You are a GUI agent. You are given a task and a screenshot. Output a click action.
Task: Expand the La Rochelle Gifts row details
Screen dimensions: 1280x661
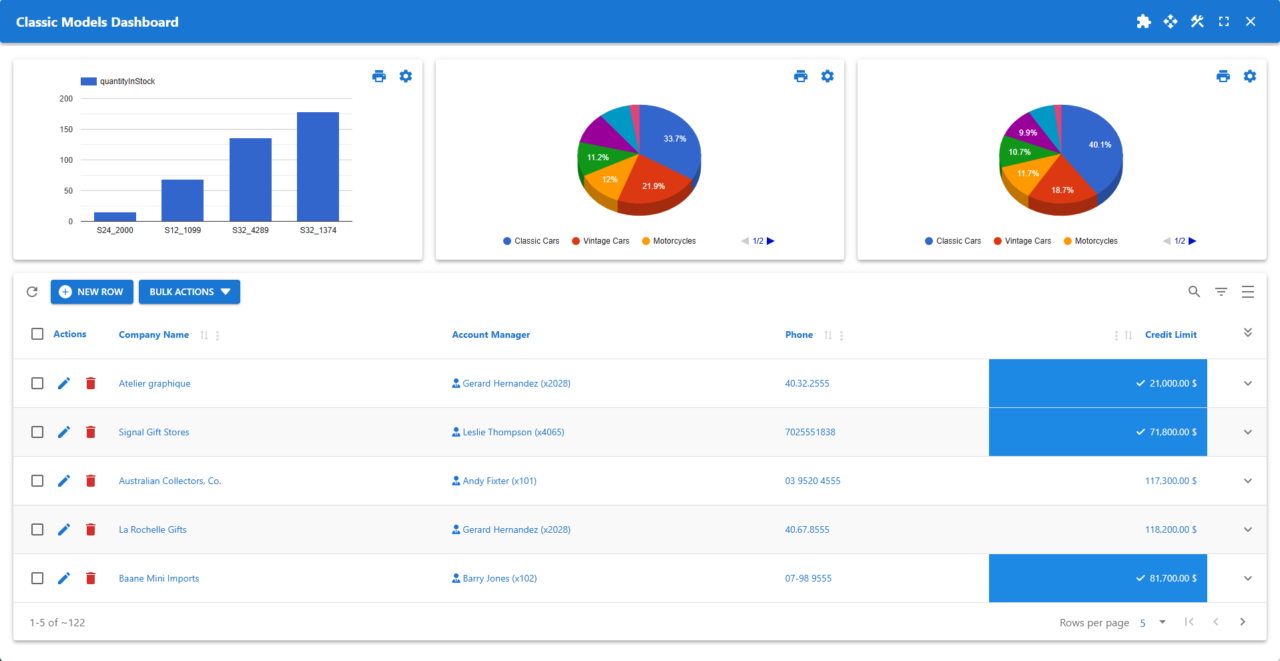[x=1248, y=529]
